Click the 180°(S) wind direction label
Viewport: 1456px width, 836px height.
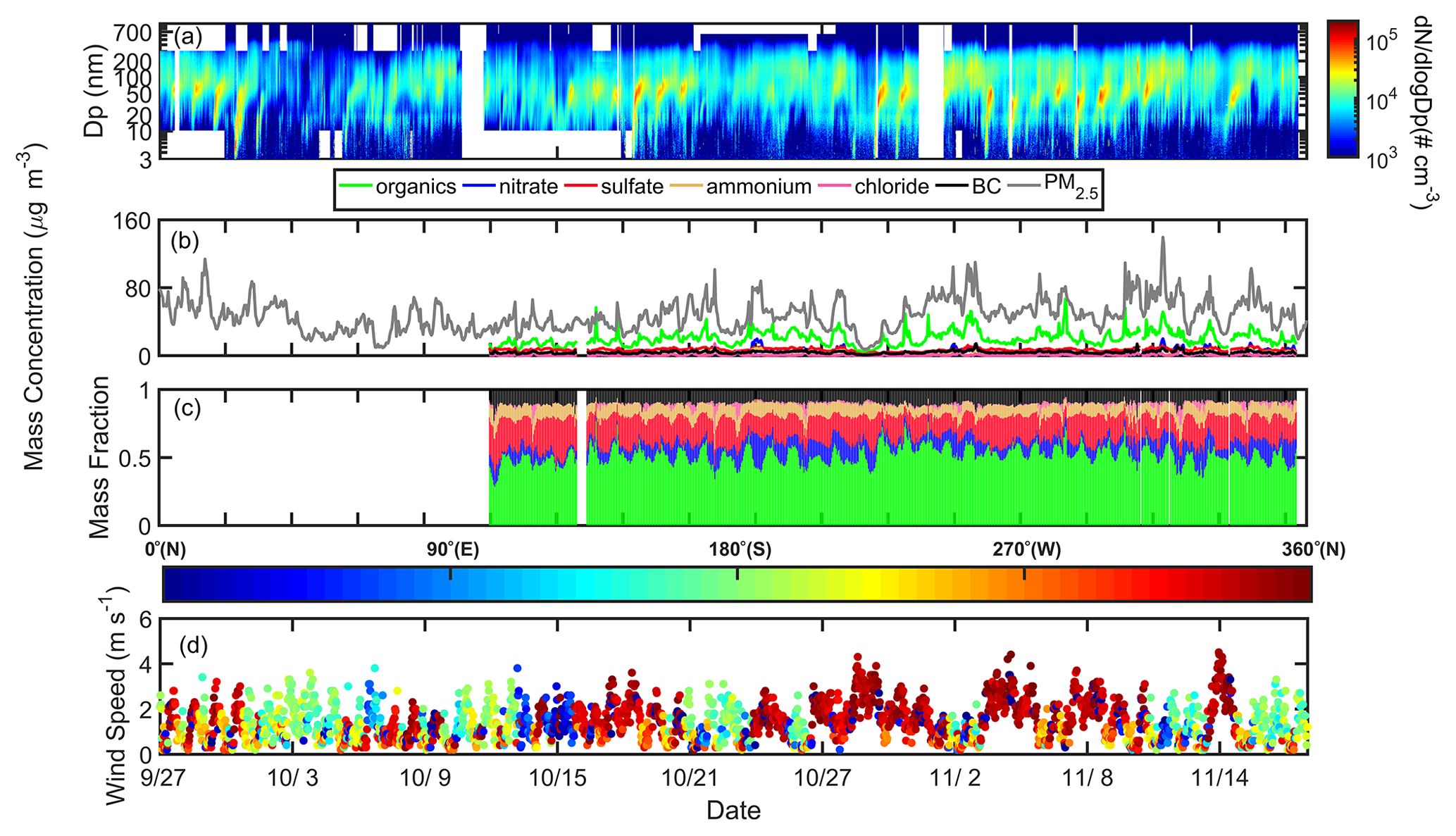tap(740, 550)
